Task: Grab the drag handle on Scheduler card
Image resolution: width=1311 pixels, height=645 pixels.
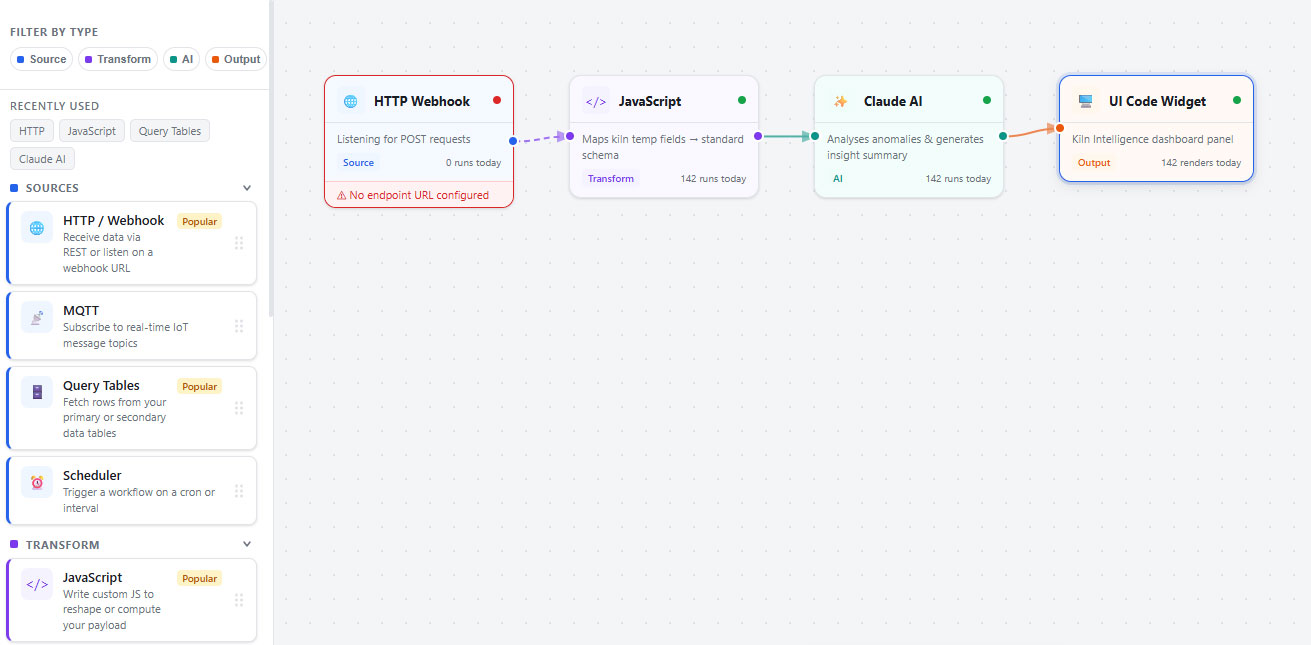Action: pos(239,491)
